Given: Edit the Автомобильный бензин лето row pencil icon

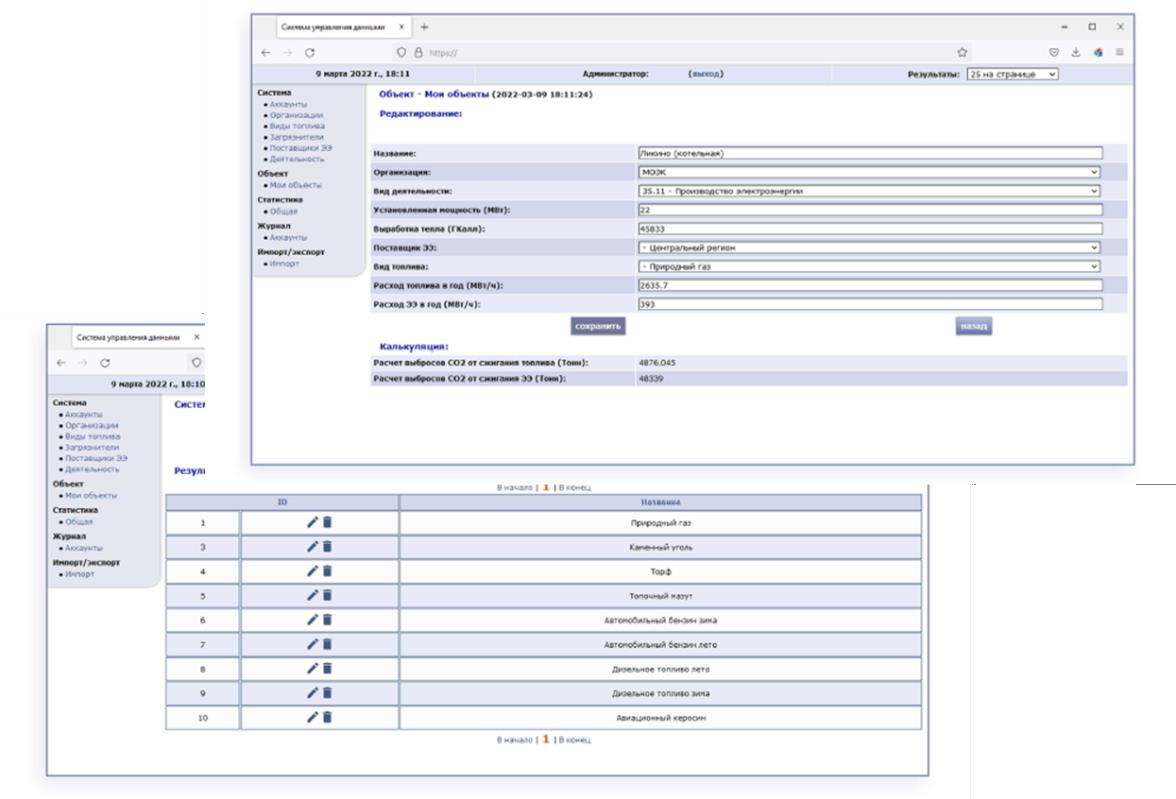Looking at the screenshot, I should pyautogui.click(x=312, y=644).
